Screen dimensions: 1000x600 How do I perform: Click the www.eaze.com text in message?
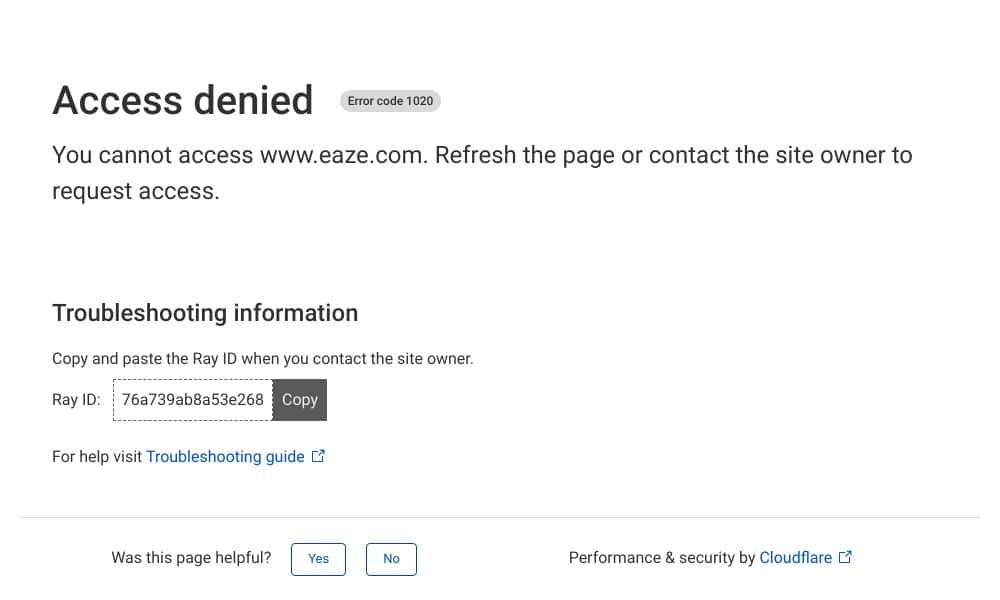point(344,155)
